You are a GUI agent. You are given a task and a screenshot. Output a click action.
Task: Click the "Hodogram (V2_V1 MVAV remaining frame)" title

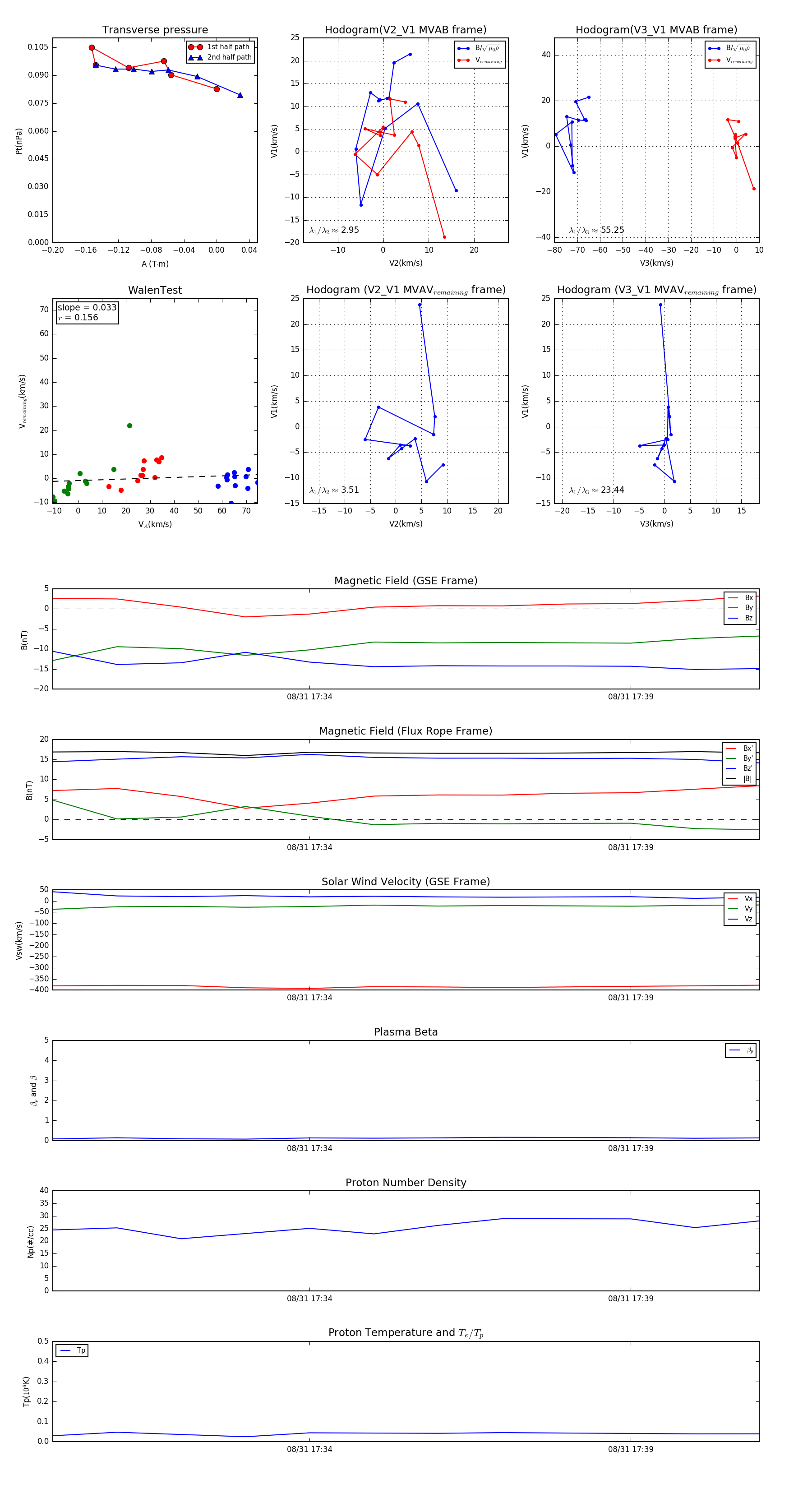[406, 290]
